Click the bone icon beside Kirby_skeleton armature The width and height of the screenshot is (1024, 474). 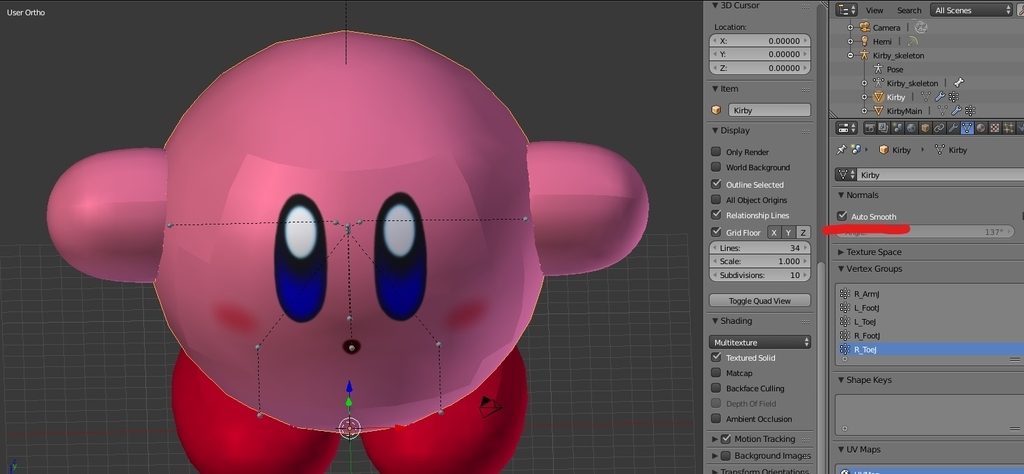point(959,83)
